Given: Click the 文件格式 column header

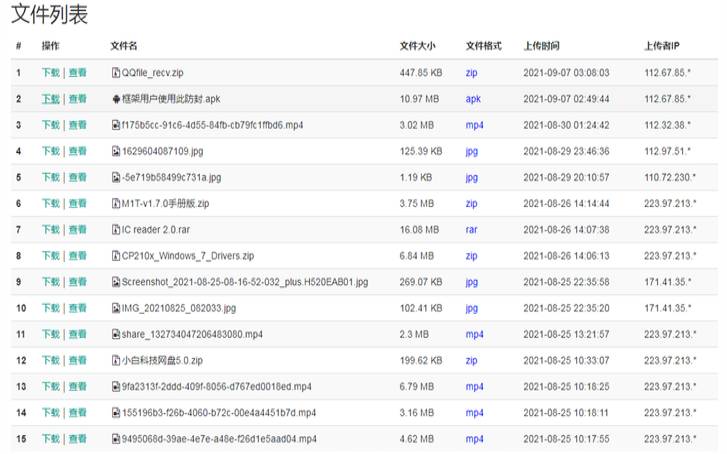Looking at the screenshot, I should pyautogui.click(x=484, y=45).
